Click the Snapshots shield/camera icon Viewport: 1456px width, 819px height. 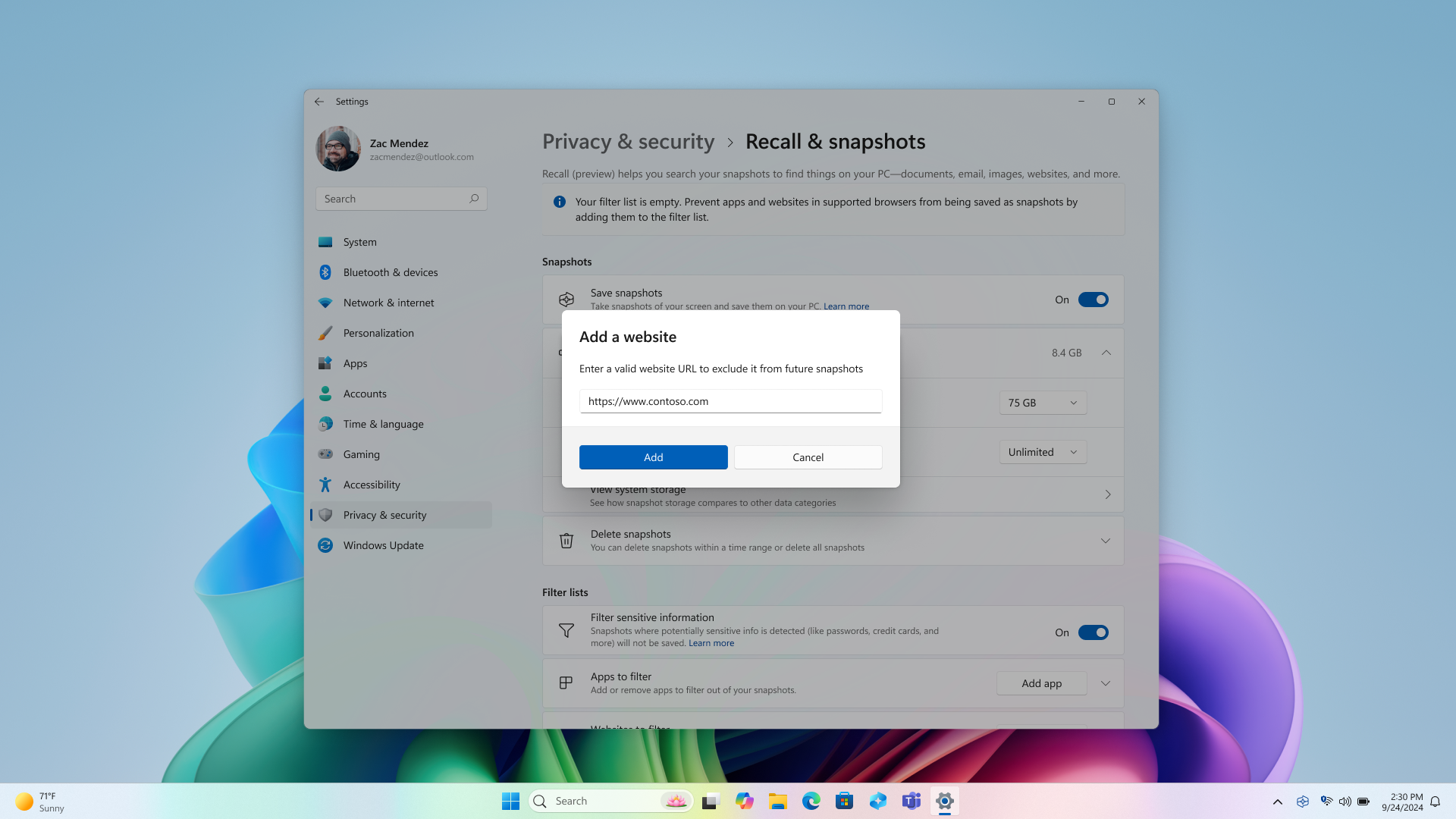565,299
